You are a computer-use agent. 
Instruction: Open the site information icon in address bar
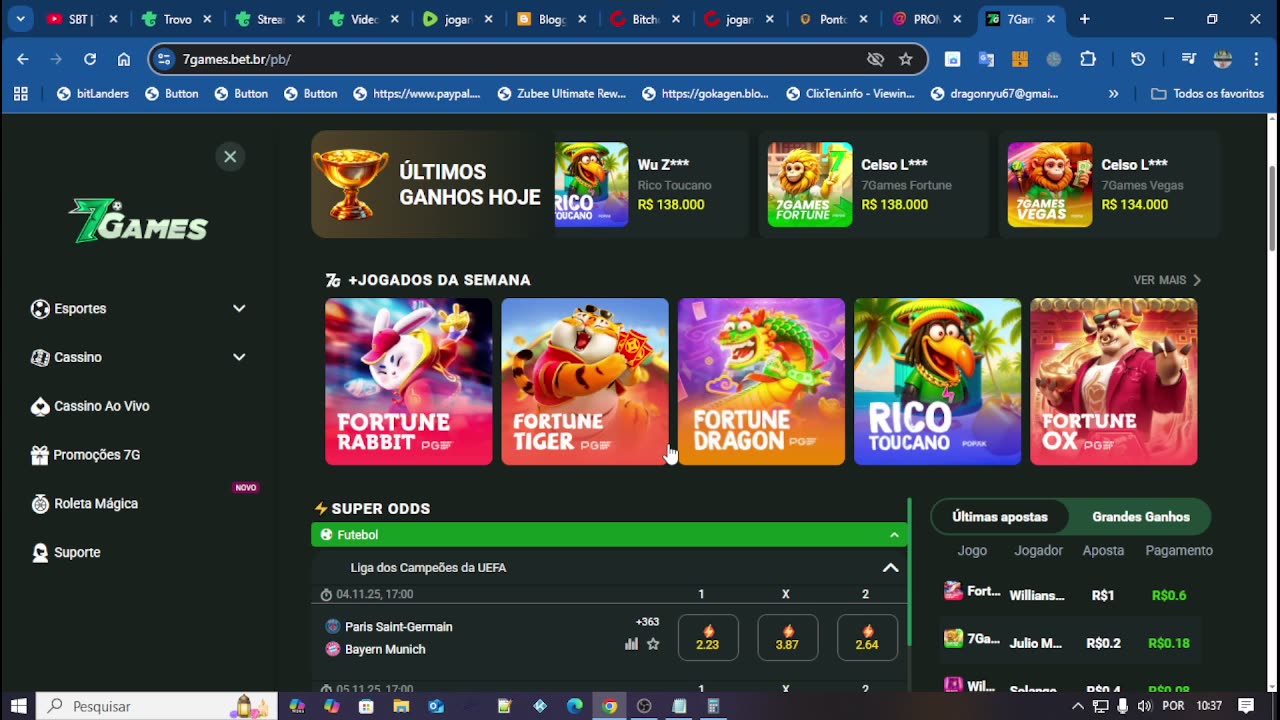pyautogui.click(x=166, y=59)
